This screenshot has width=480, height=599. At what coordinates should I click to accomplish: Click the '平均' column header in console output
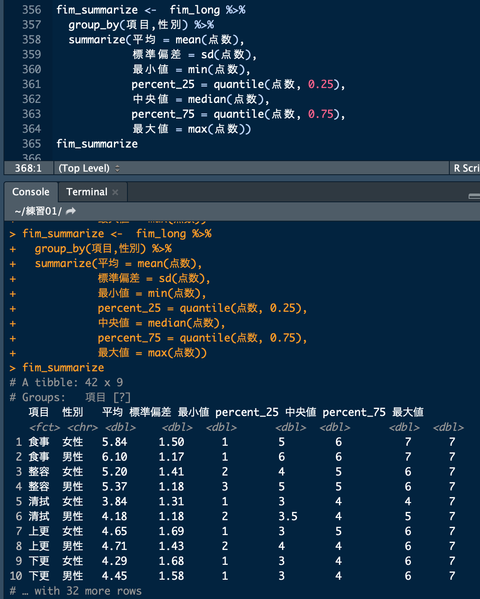pyautogui.click(x=112, y=412)
